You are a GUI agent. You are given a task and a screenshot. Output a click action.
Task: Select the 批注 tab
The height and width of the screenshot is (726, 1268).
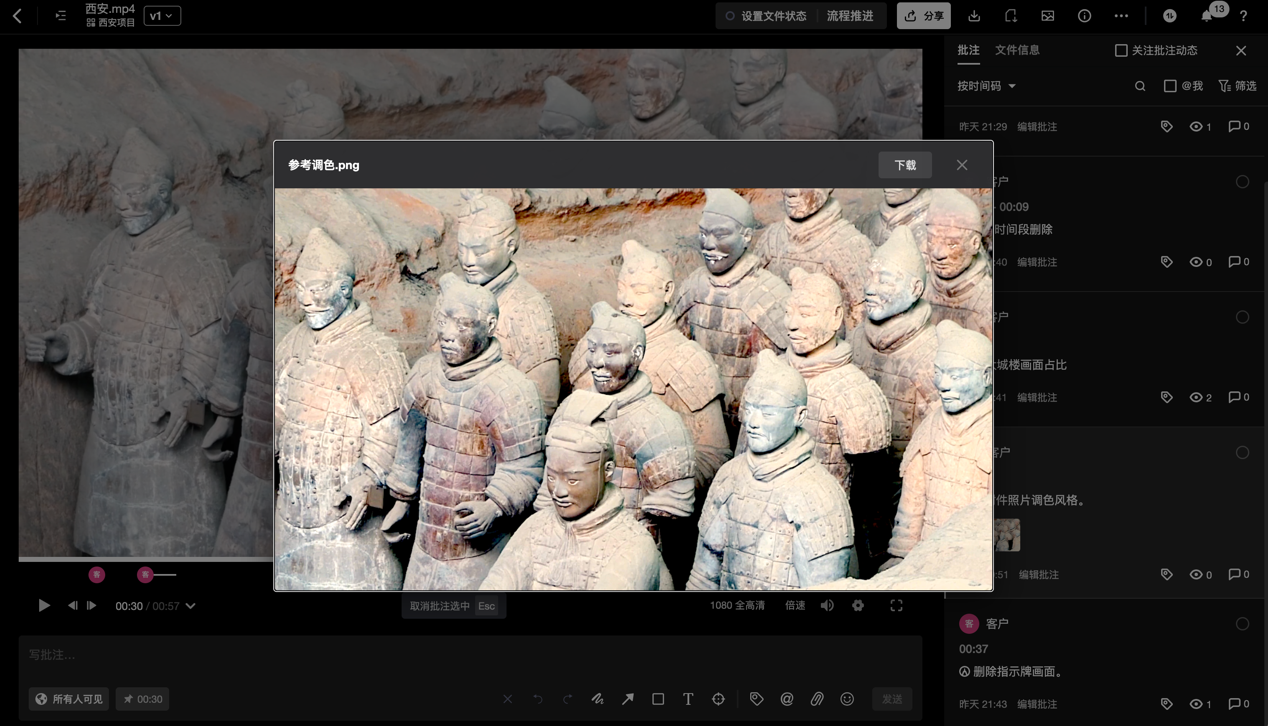point(968,50)
